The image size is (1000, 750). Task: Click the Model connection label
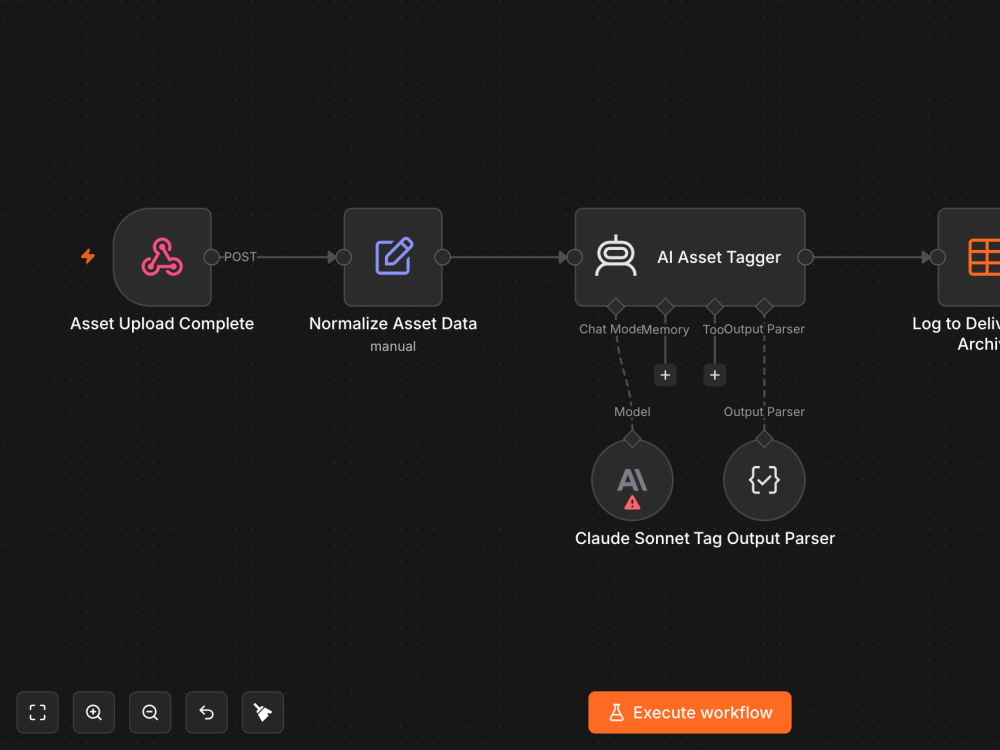pyautogui.click(x=632, y=412)
